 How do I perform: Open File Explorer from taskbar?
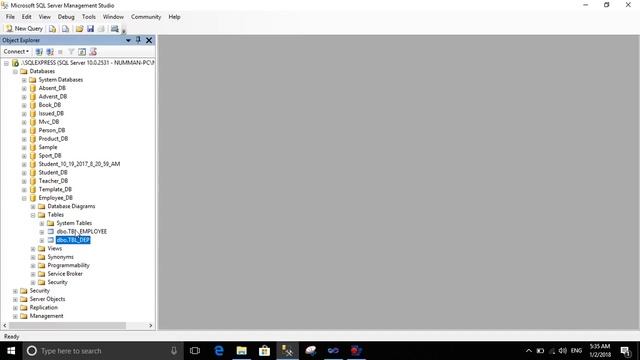(x=242, y=351)
